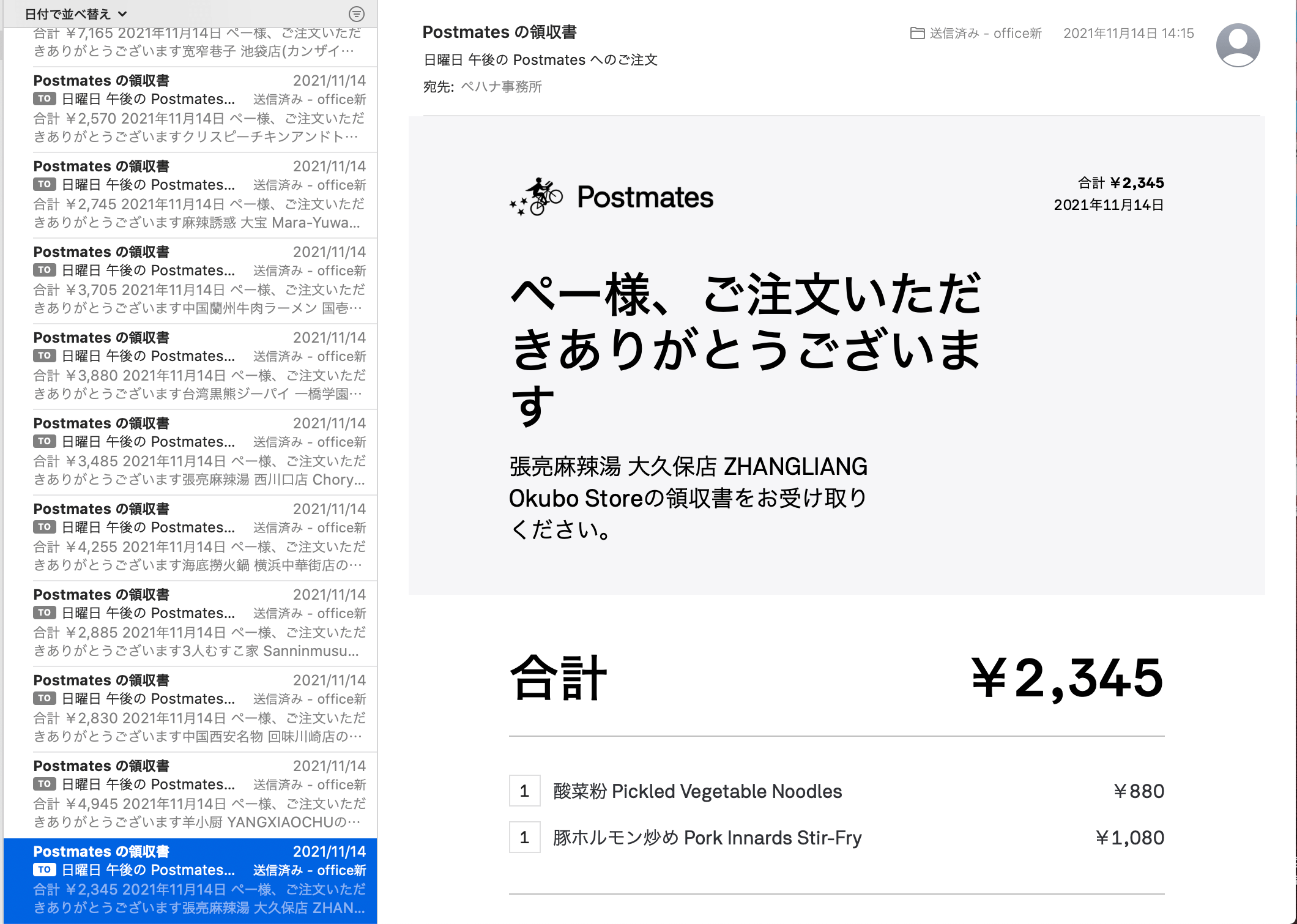Open the ¥3,880 receipt email
Viewport: 1297px width, 924px height.
pyautogui.click(x=190, y=367)
